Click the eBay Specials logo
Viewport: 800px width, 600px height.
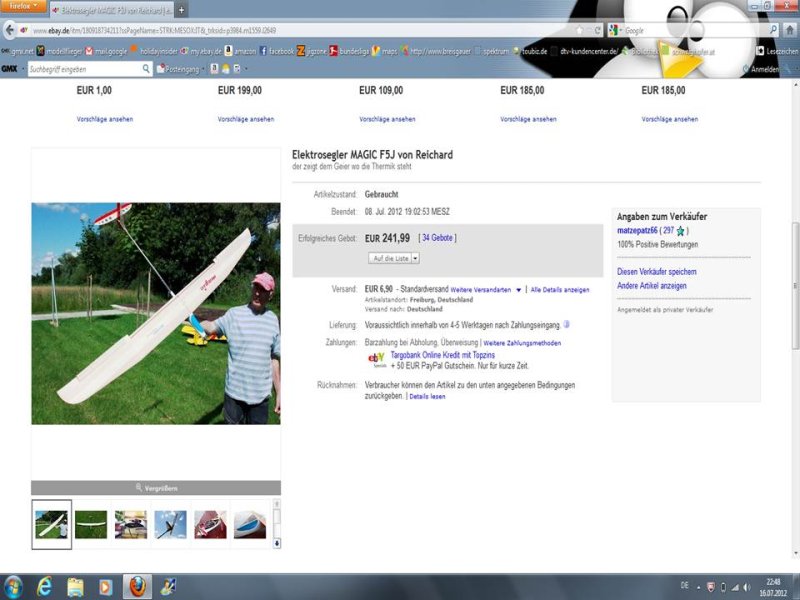coord(377,360)
